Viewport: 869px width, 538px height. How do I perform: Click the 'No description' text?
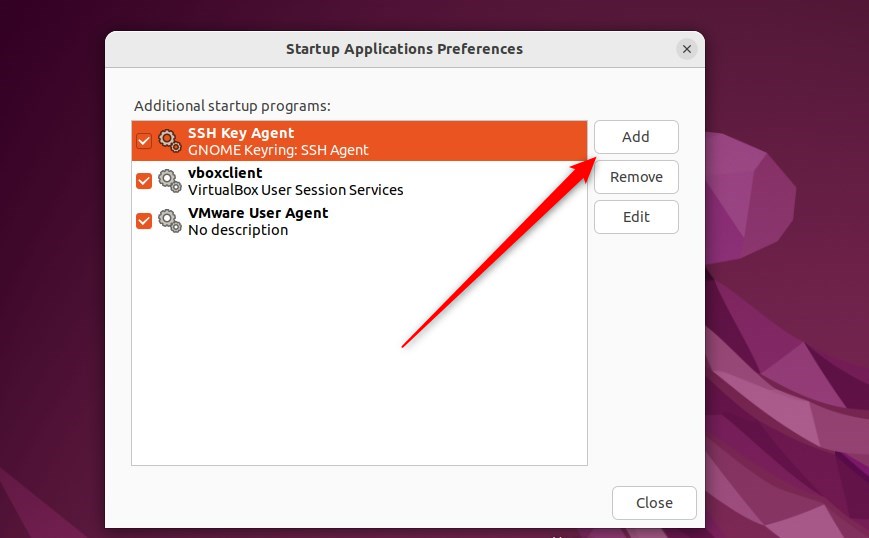click(x=238, y=230)
